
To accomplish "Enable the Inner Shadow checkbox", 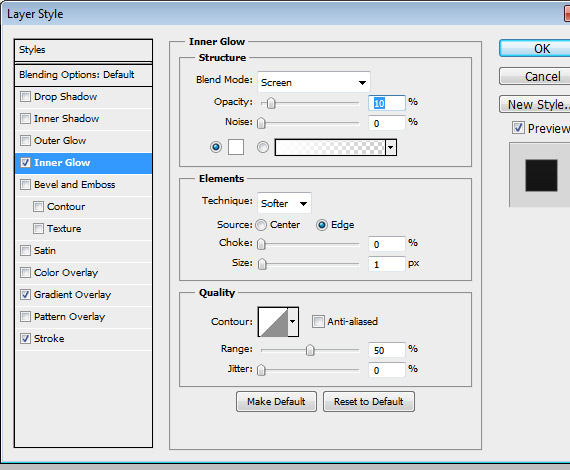I will 25,119.
